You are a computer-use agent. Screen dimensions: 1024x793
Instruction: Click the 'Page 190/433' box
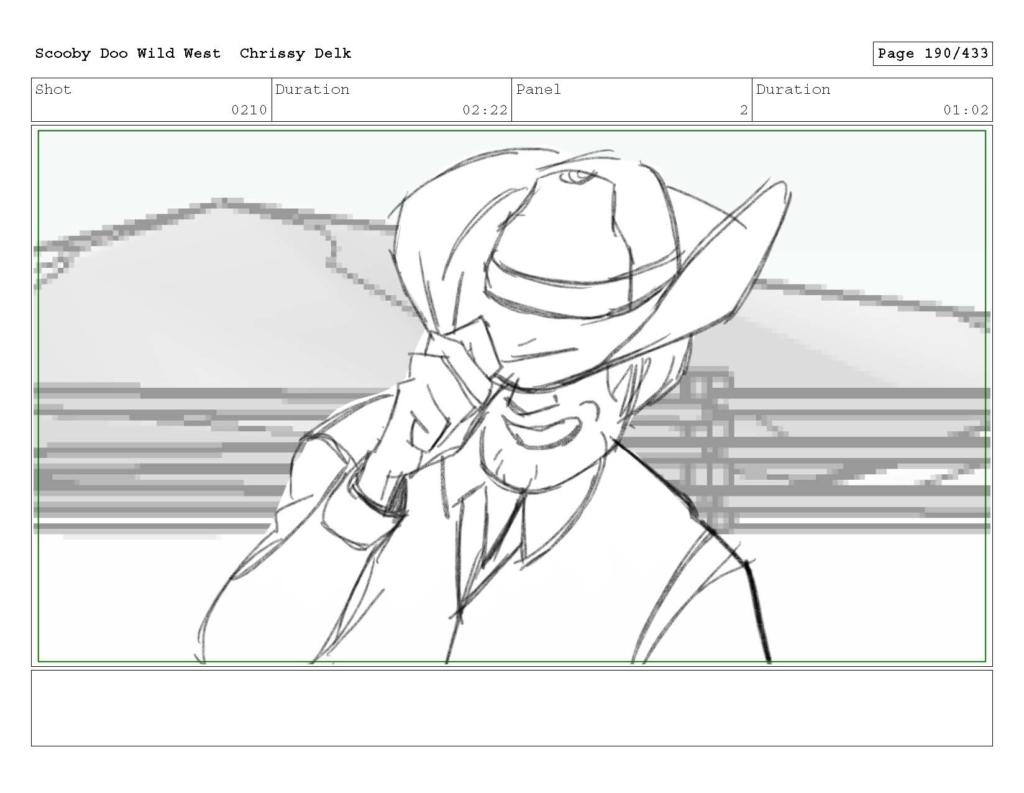[x=933, y=54]
